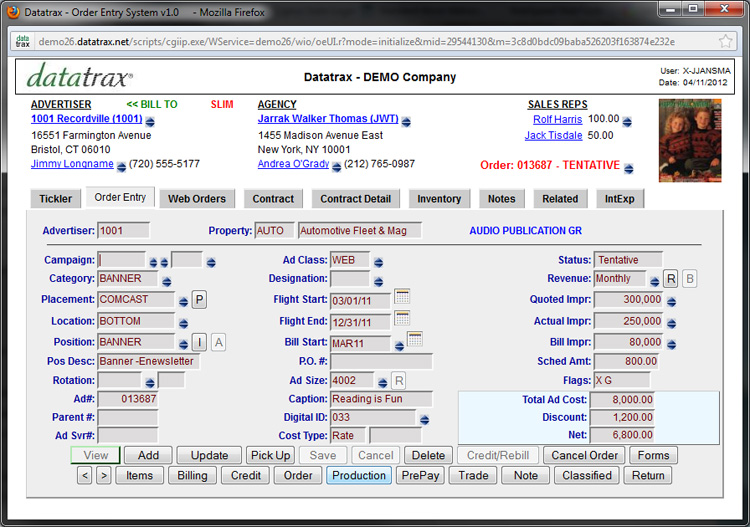Image resolution: width=750 pixels, height=527 pixels.
Task: Click the Caption field Reading is Fun
Action: pyautogui.click(x=381, y=399)
